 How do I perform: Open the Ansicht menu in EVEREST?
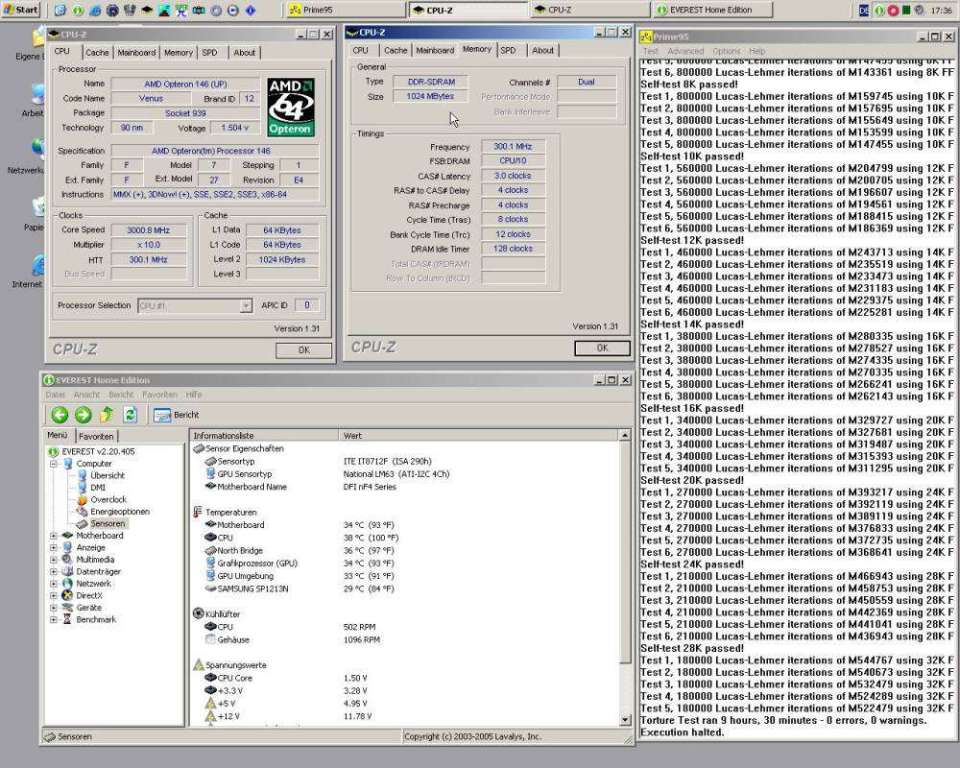click(x=86, y=395)
